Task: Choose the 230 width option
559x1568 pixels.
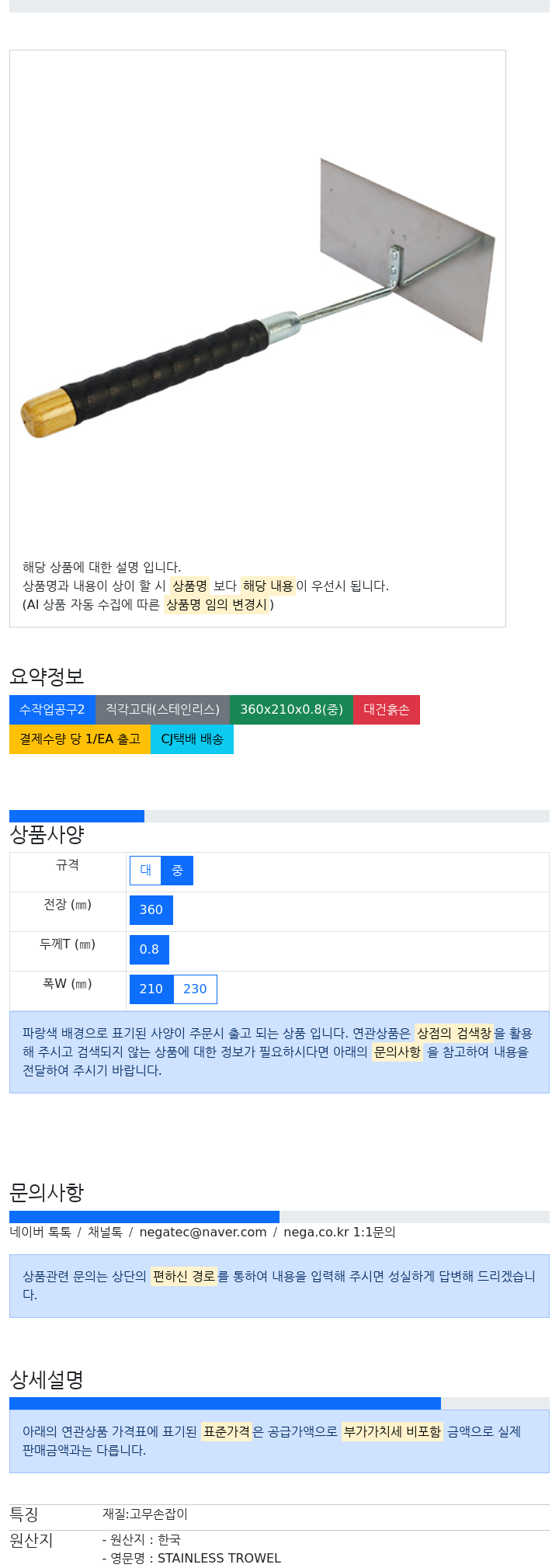Action: [195, 989]
